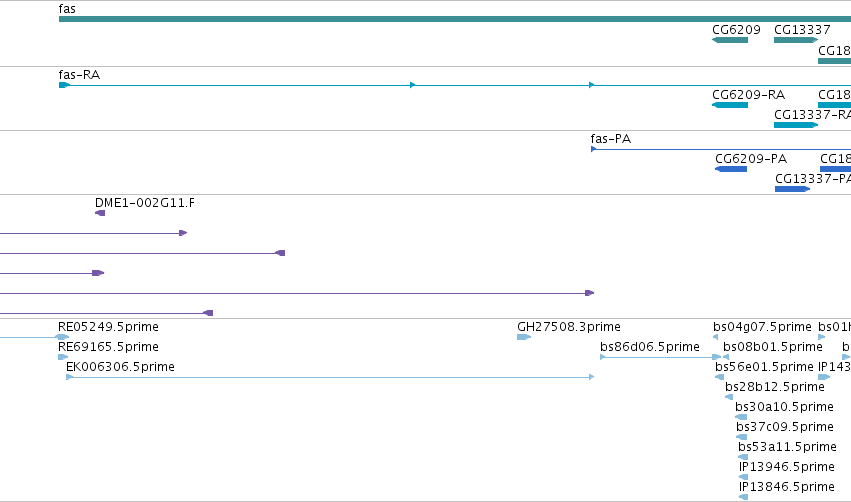Select the fas-RA transcript line

coord(455,85)
